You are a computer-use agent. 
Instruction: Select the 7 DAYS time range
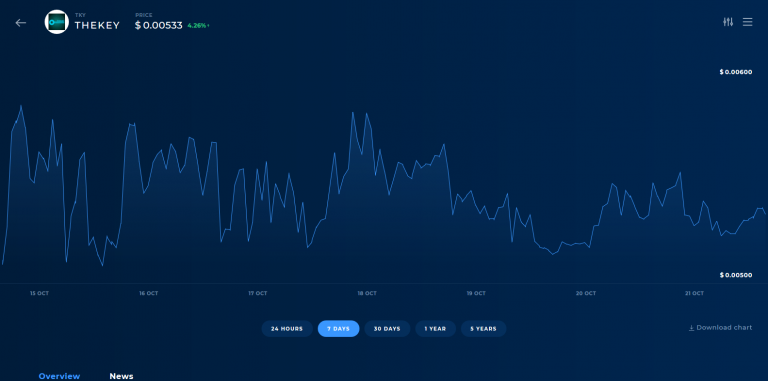[338, 329]
